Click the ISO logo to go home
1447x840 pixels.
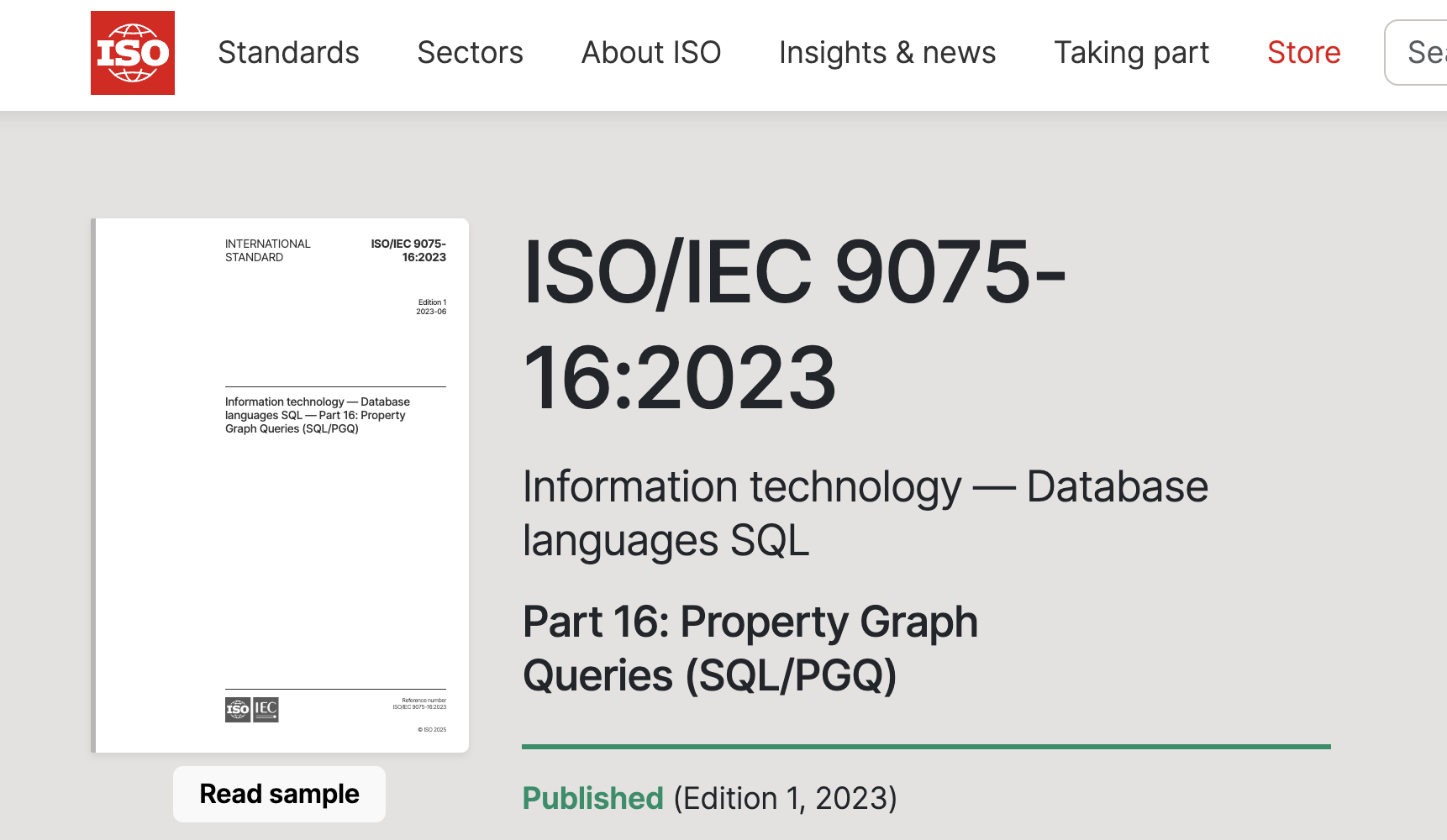(x=132, y=53)
